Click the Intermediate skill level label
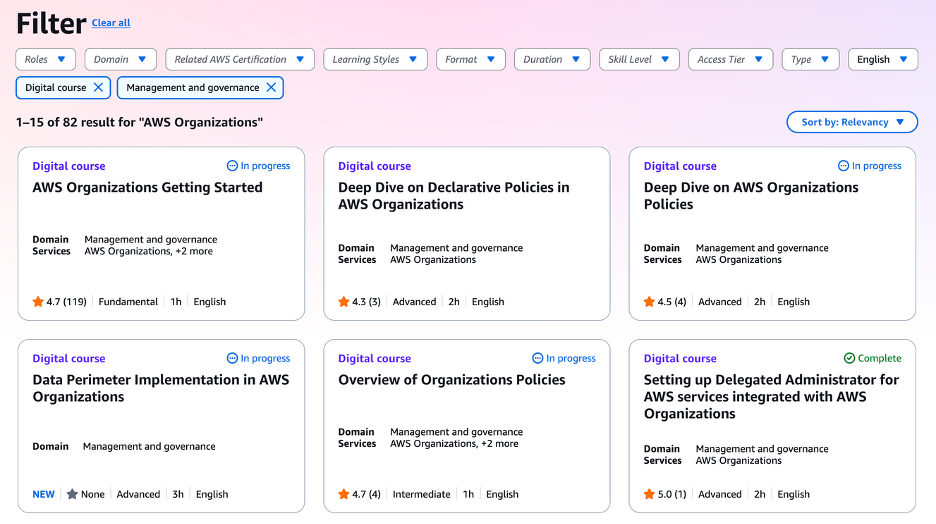This screenshot has width=936, height=524. [x=421, y=494]
